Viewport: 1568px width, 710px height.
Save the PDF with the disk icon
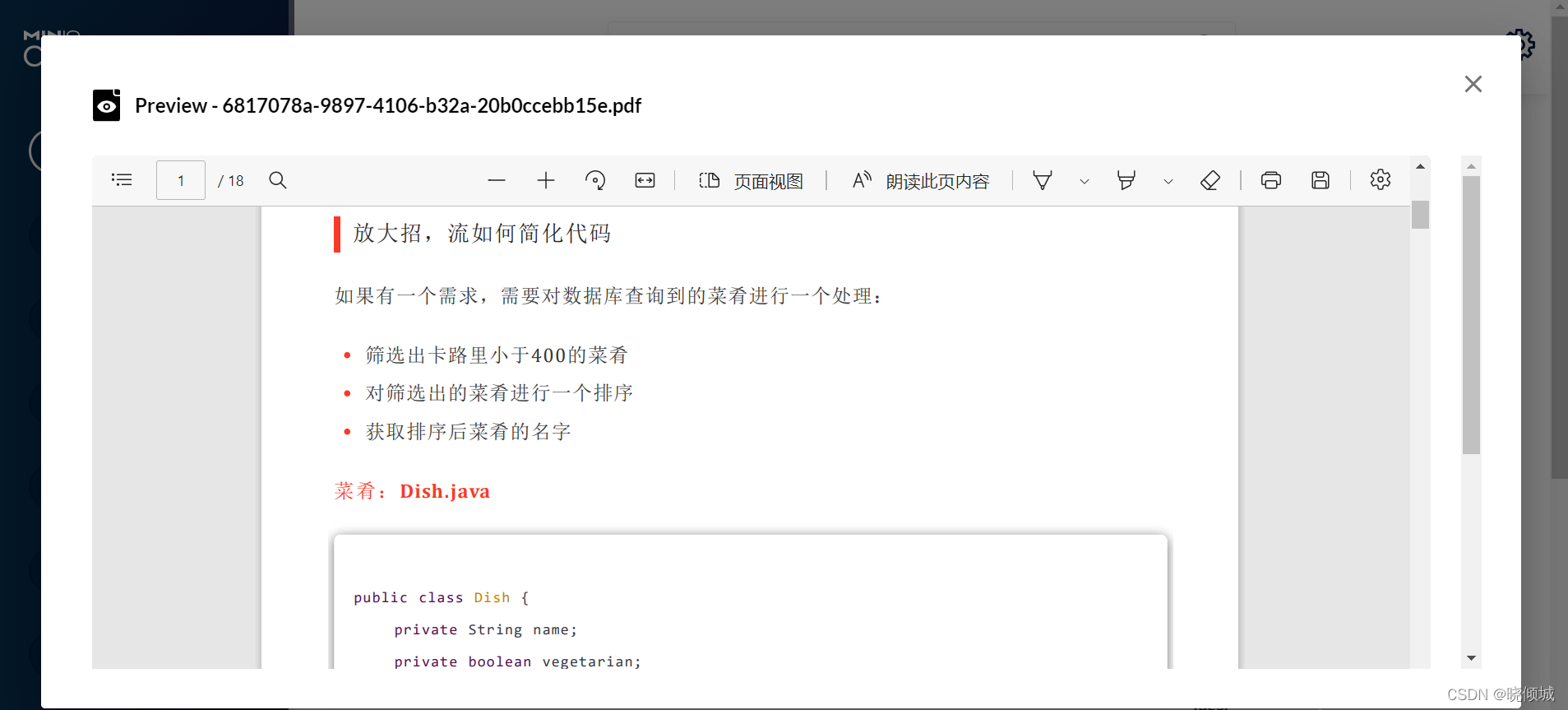click(1321, 180)
